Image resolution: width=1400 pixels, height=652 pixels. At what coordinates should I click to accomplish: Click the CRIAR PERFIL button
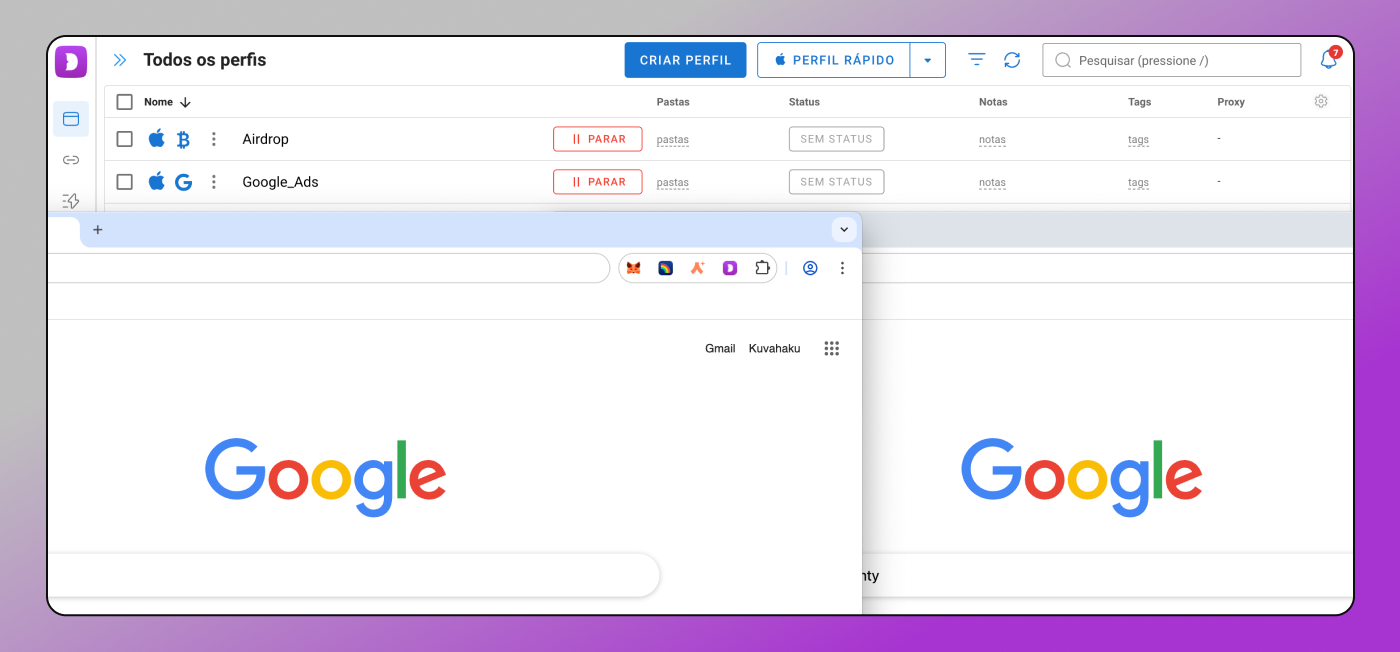tap(685, 60)
